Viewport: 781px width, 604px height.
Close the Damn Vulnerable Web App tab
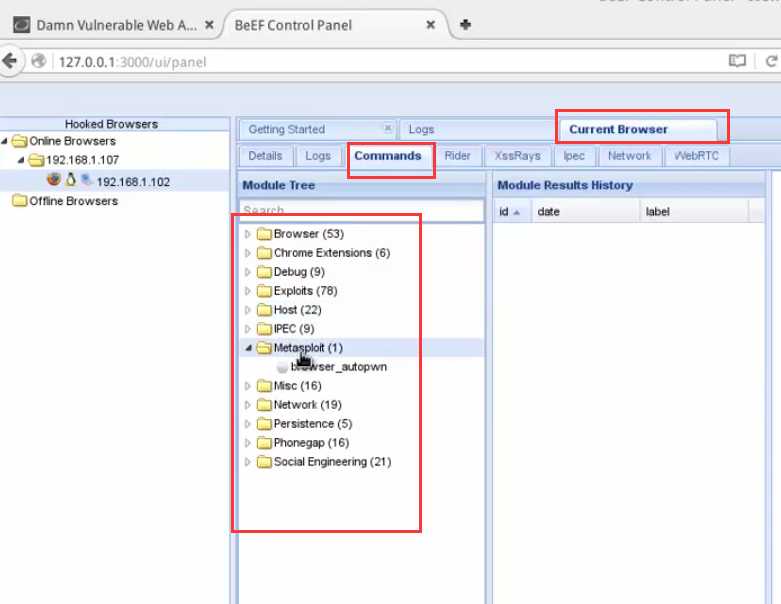coord(210,24)
